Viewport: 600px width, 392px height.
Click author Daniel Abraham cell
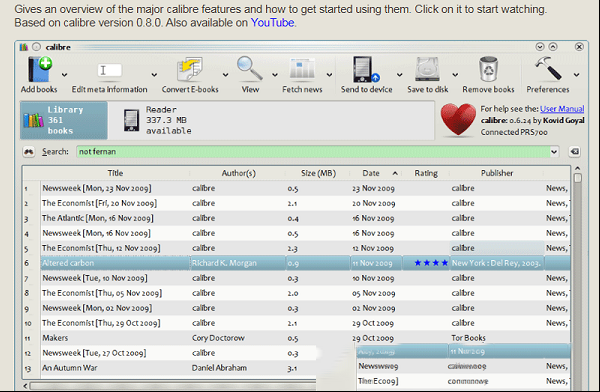(x=219, y=368)
